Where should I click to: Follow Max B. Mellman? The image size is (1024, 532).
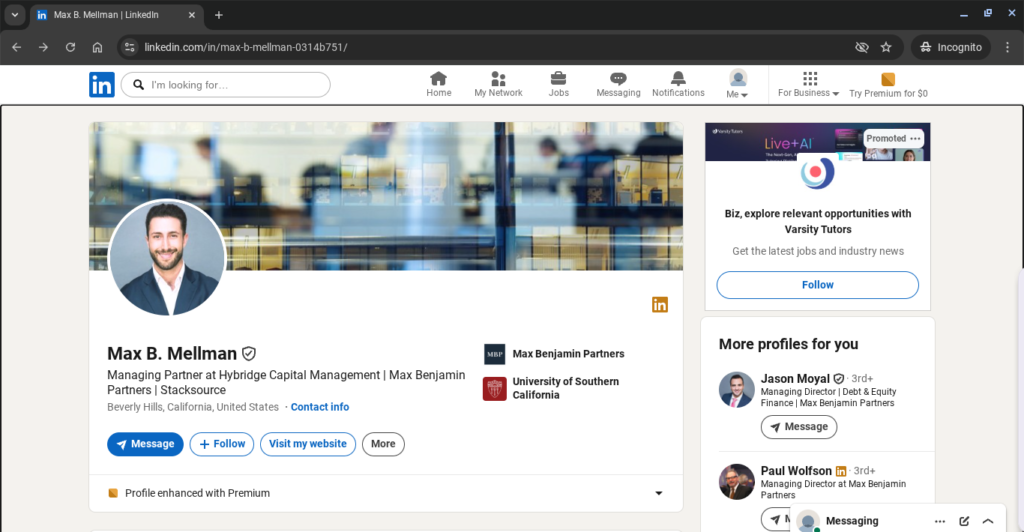[x=222, y=444]
